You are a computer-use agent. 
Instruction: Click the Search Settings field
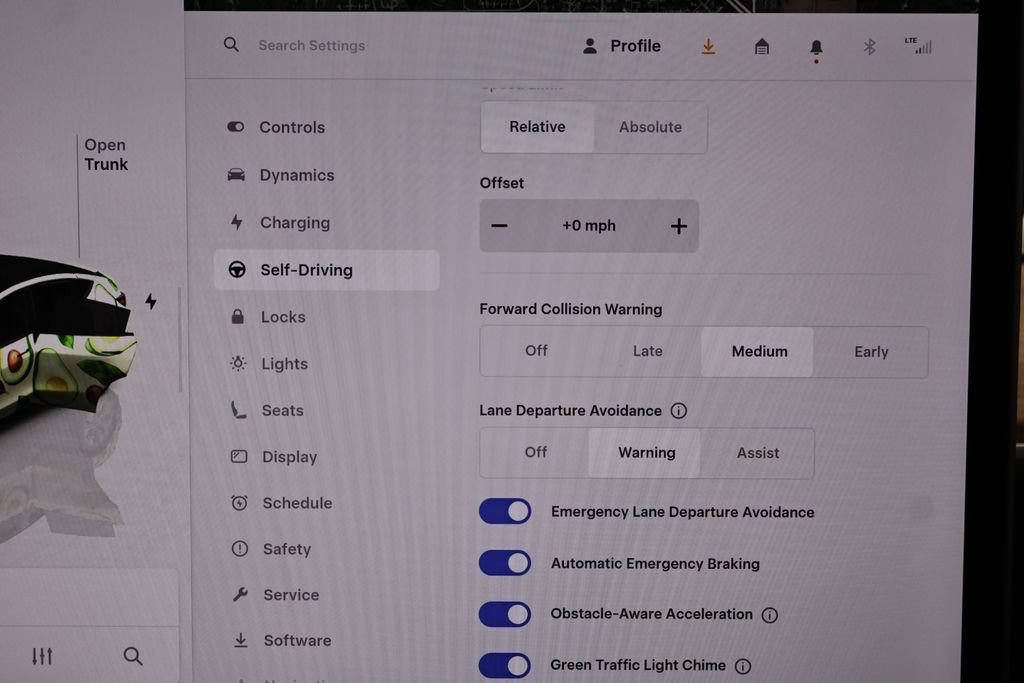[x=312, y=46]
